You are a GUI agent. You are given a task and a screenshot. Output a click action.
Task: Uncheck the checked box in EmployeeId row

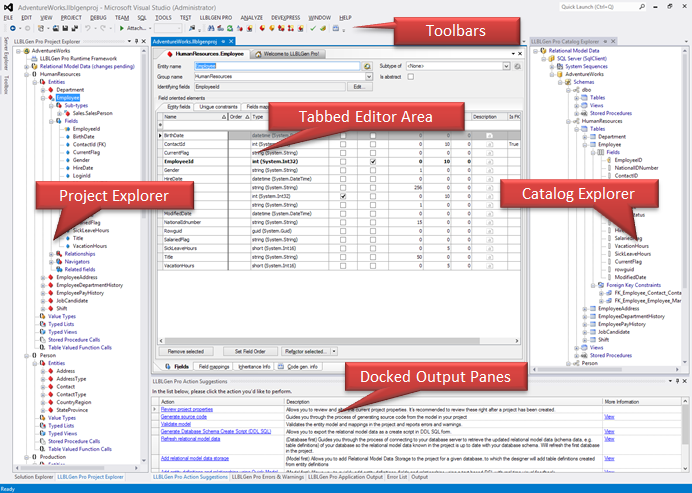pos(373,162)
